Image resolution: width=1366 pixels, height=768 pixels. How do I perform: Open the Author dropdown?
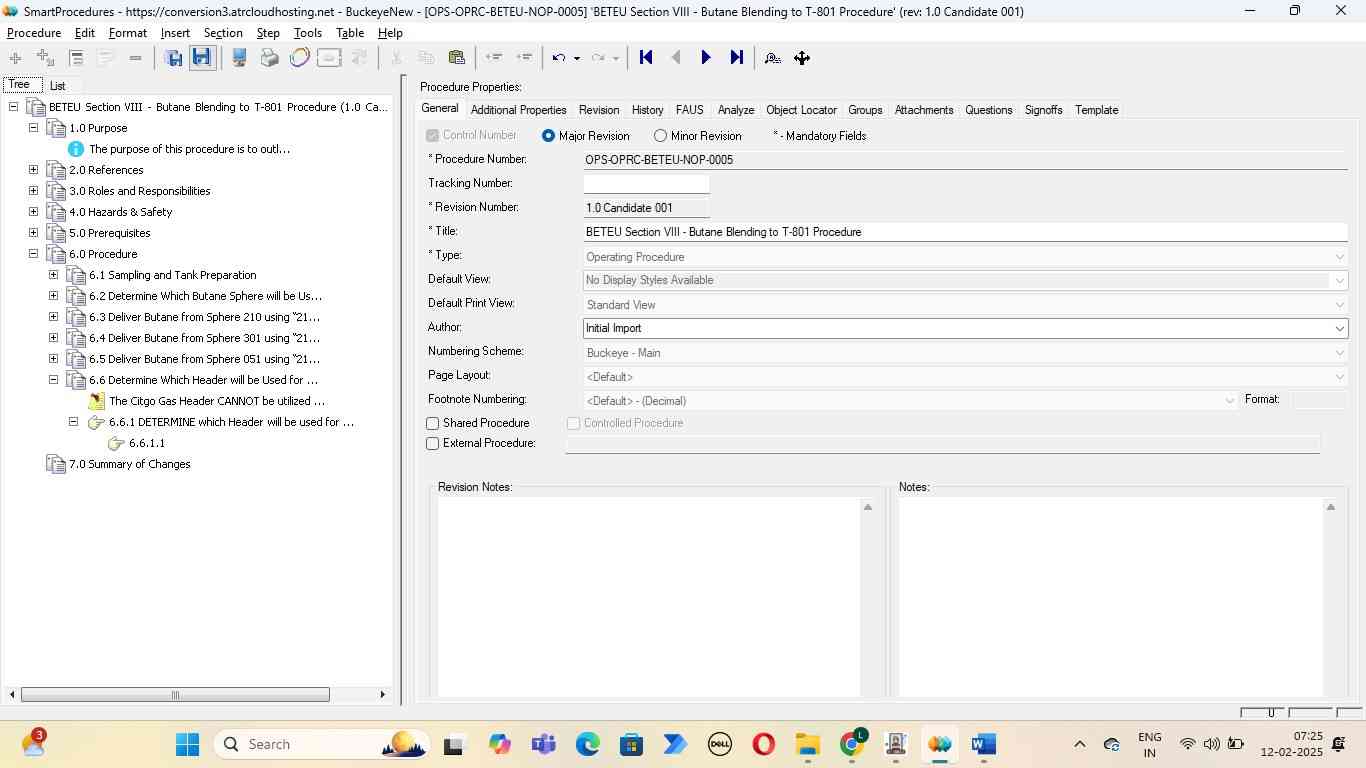[x=1339, y=328]
